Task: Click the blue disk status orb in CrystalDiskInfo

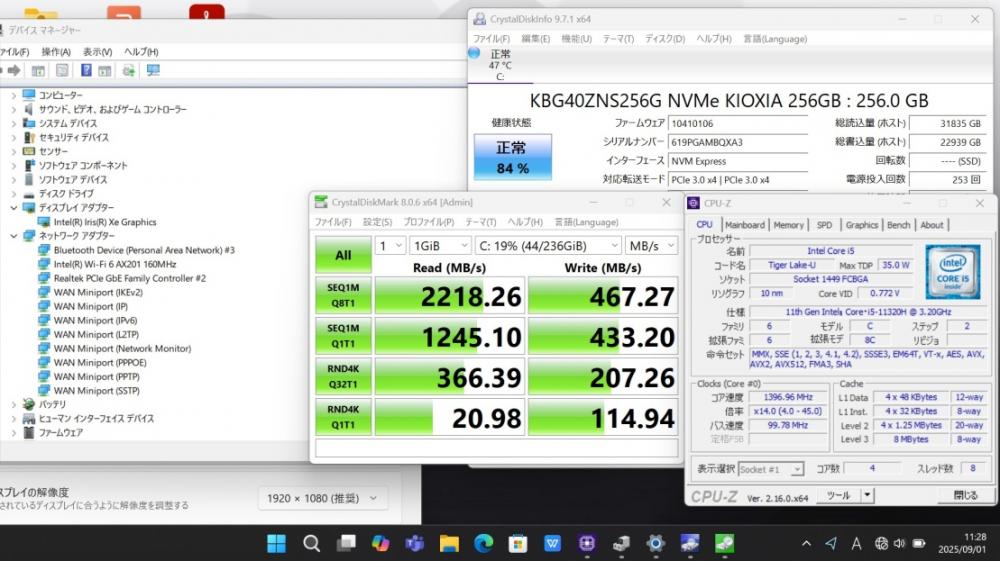Action: (474, 54)
